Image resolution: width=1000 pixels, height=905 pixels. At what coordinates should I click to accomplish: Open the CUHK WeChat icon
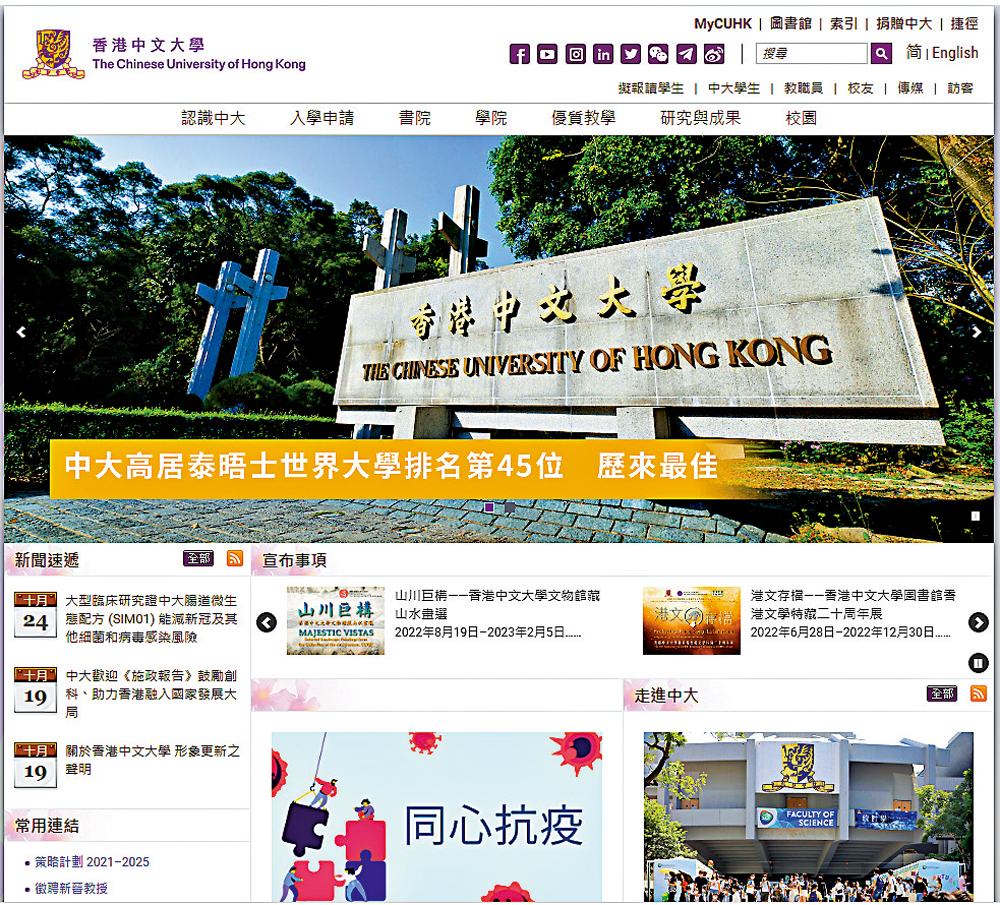(x=658, y=54)
